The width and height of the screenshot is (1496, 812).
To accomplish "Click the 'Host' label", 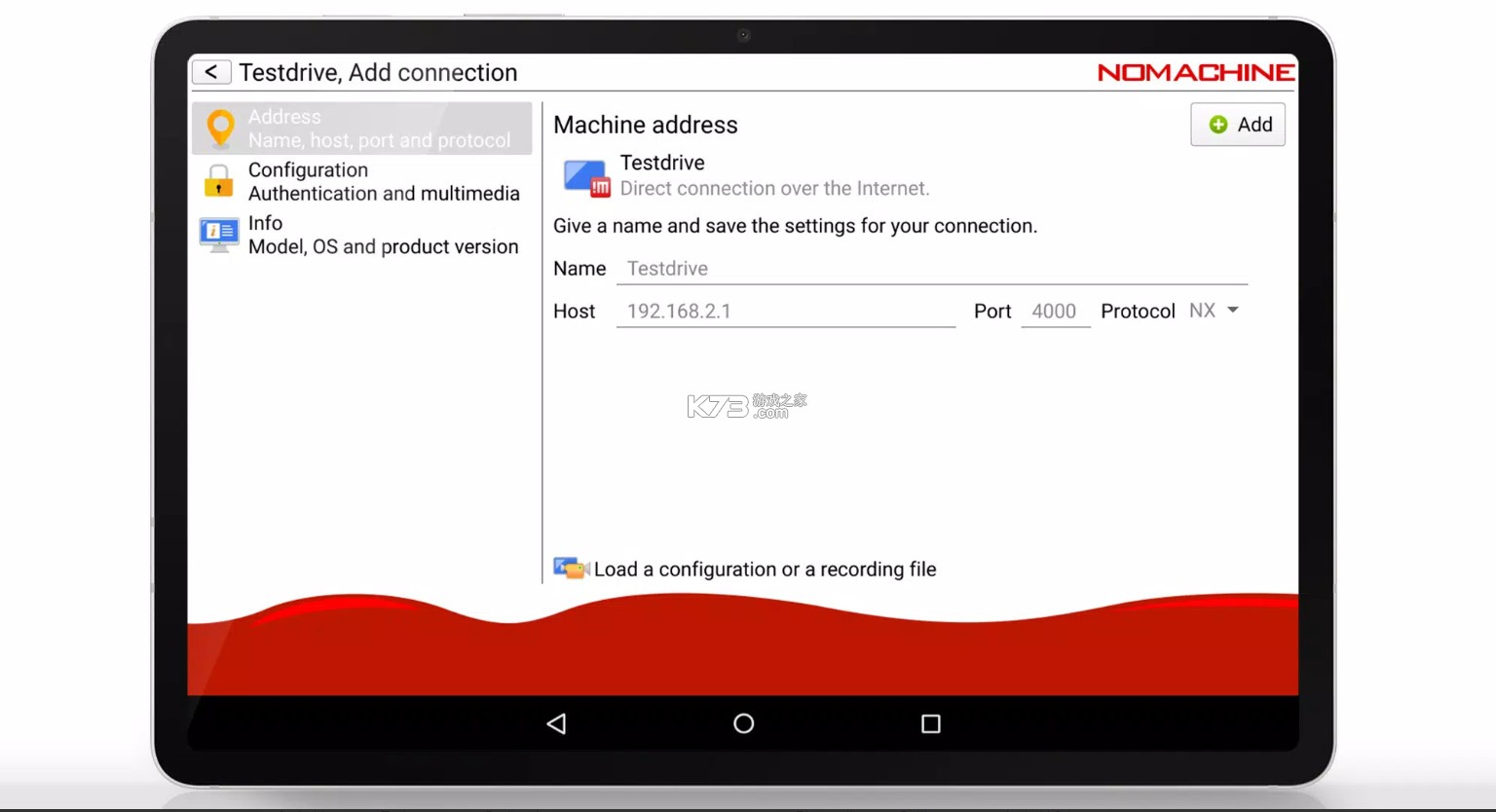I will click(575, 312).
